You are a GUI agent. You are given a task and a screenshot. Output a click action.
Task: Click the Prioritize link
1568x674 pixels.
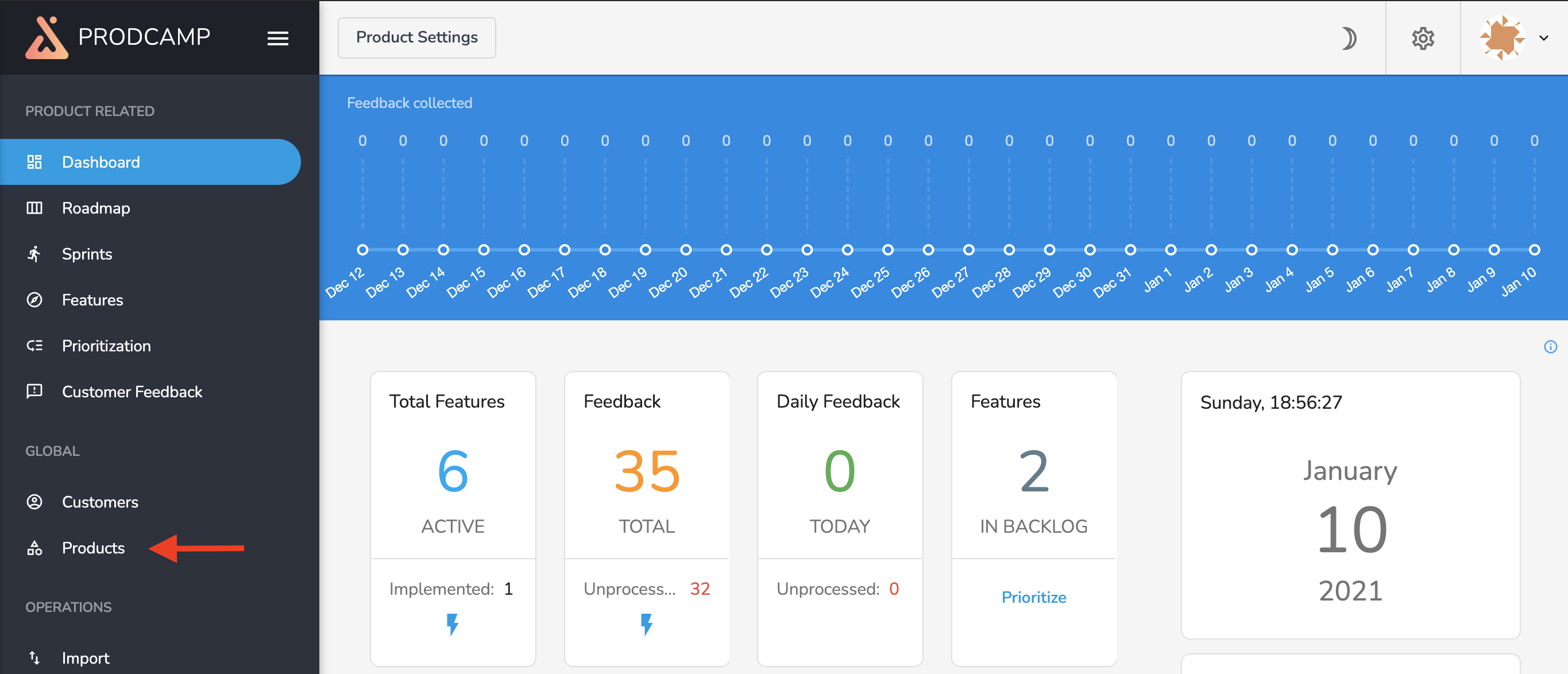pos(1034,597)
